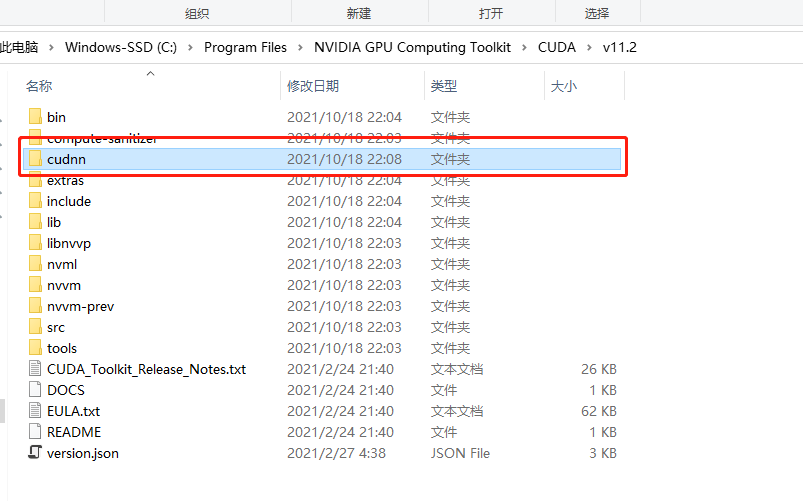Click the DOCS file name
803x501 pixels.
pyautogui.click(x=66, y=390)
